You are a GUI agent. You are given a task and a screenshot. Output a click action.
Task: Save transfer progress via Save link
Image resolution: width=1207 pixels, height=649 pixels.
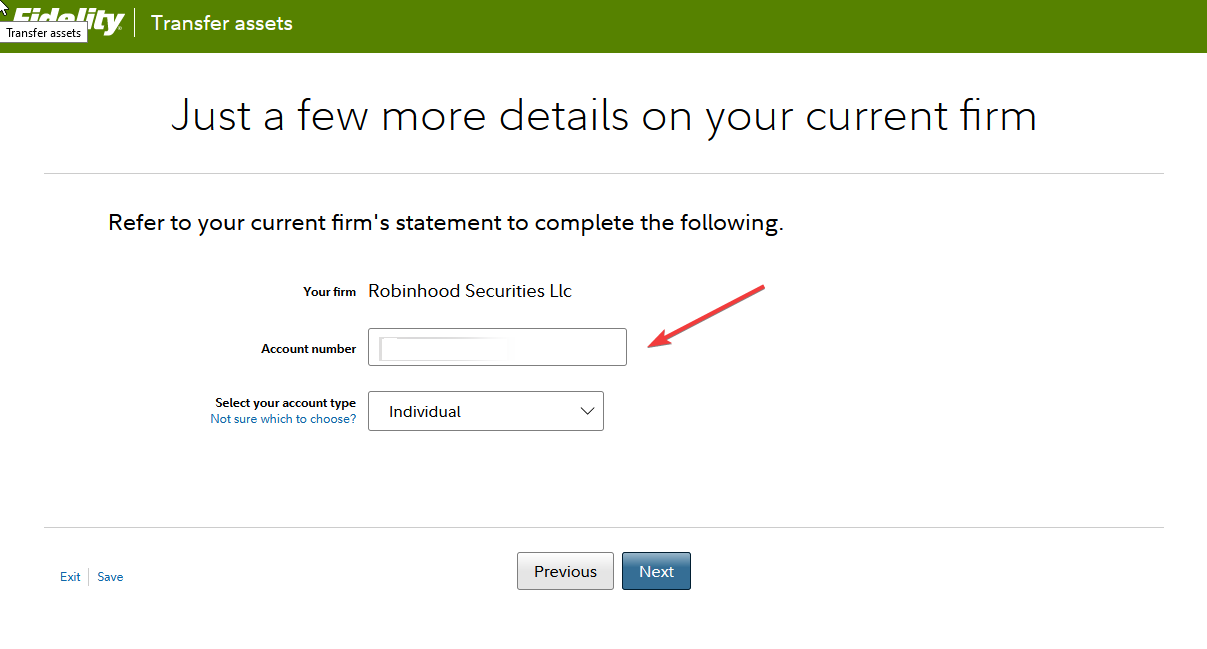click(x=110, y=577)
